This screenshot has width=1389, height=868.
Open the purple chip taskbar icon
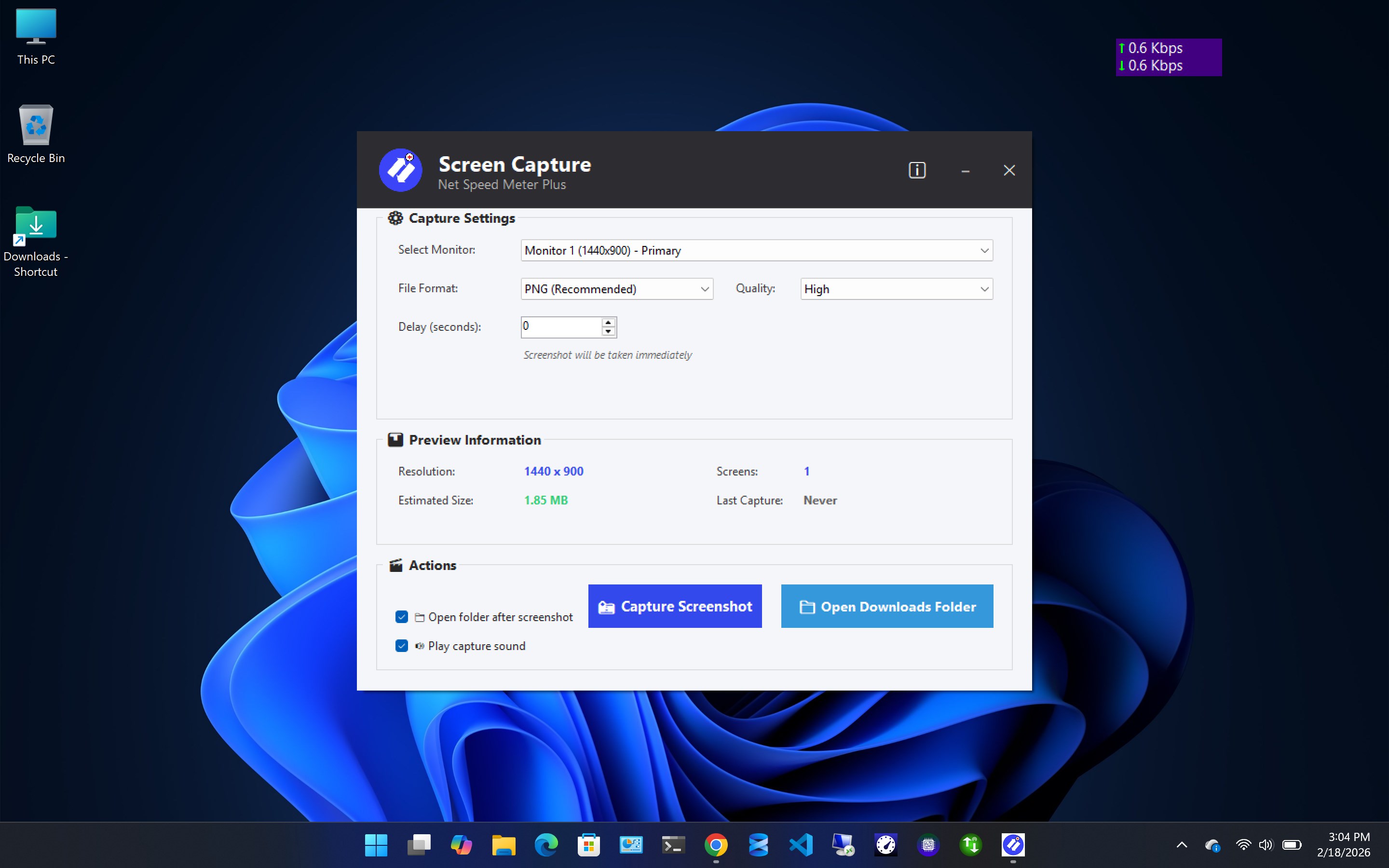click(x=929, y=845)
